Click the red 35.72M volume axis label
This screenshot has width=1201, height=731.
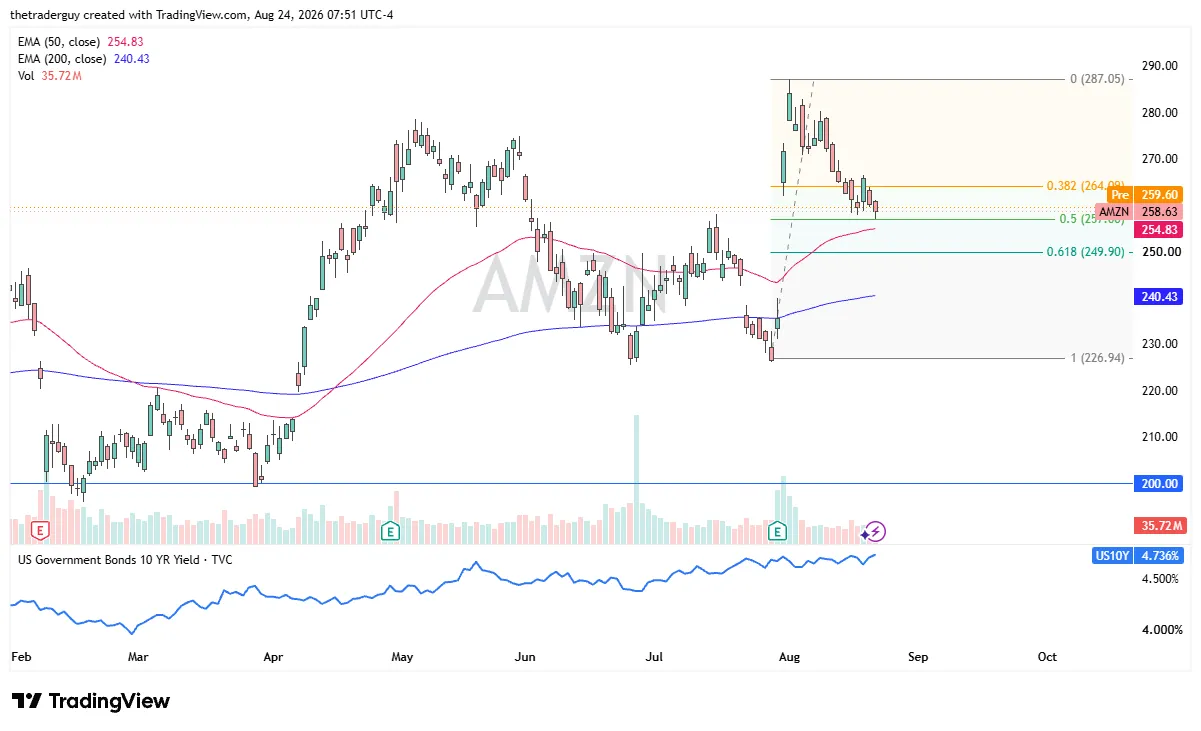(x=1161, y=525)
